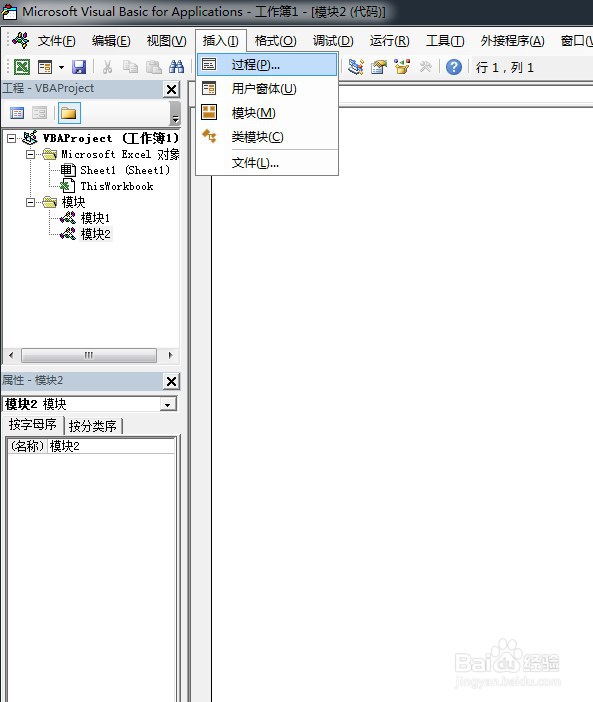Image resolution: width=593 pixels, height=702 pixels.
Task: Select 模块2 in project tree
Action: [95, 234]
